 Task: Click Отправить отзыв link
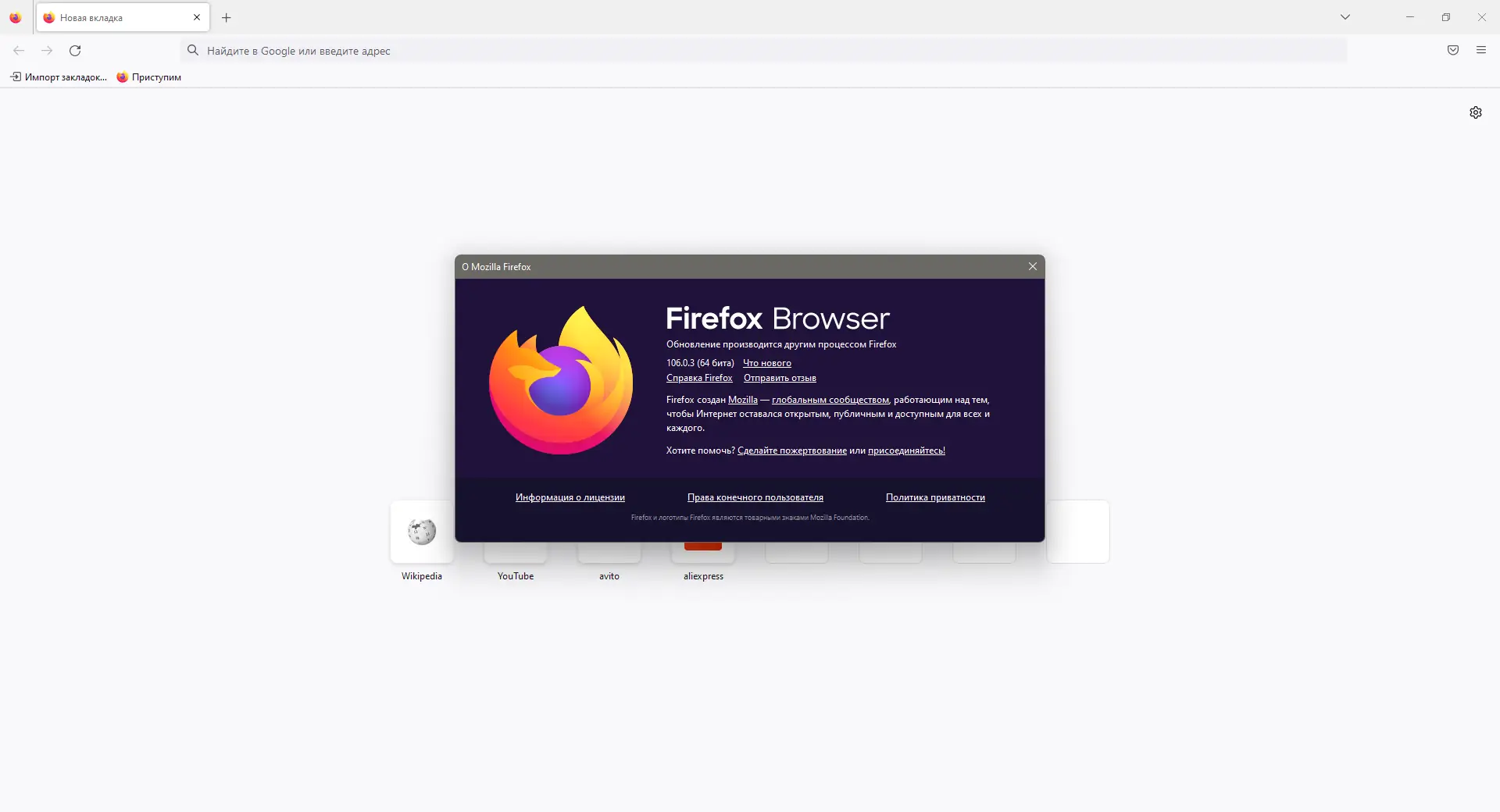780,378
